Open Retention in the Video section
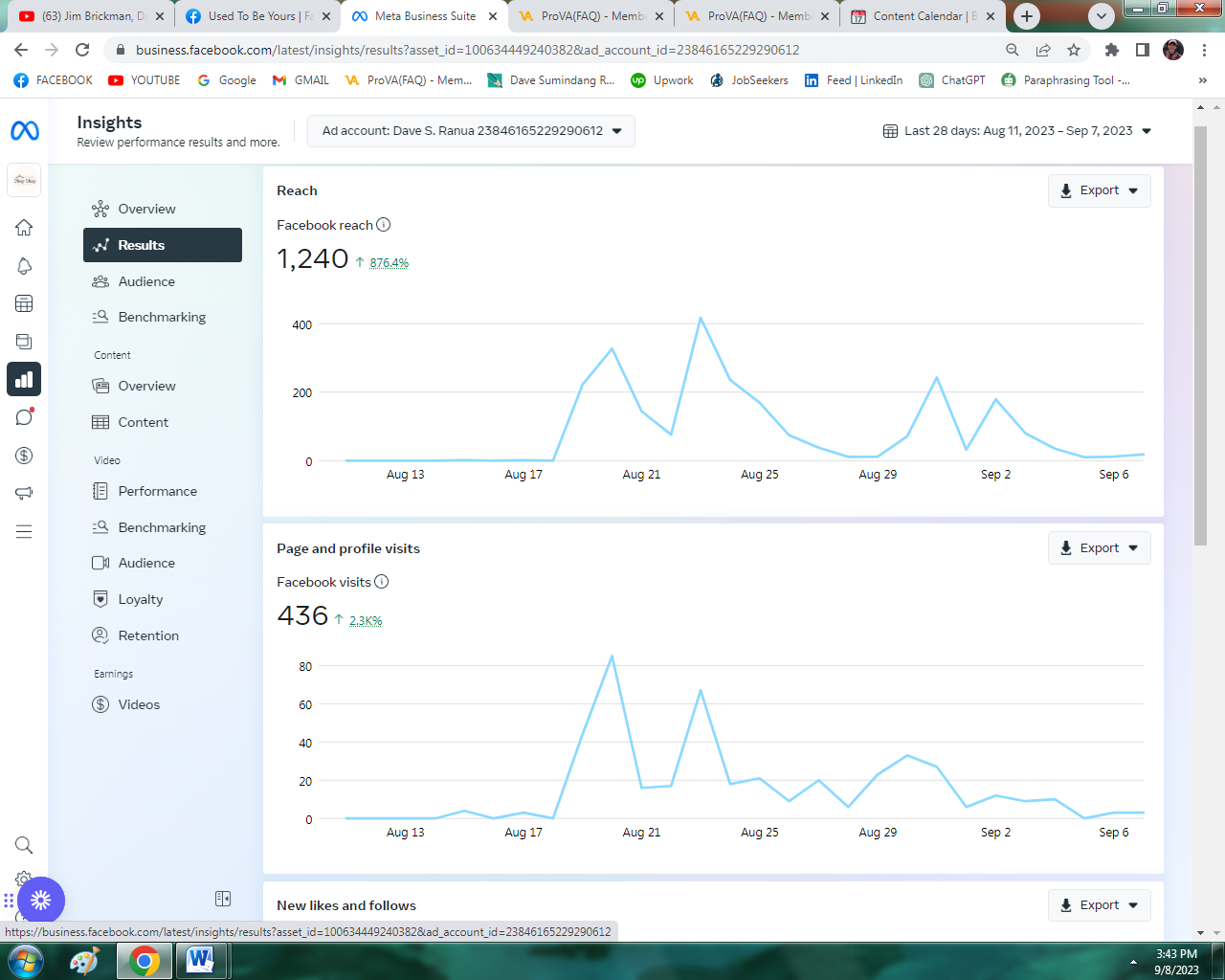The image size is (1225, 980). coord(163,635)
